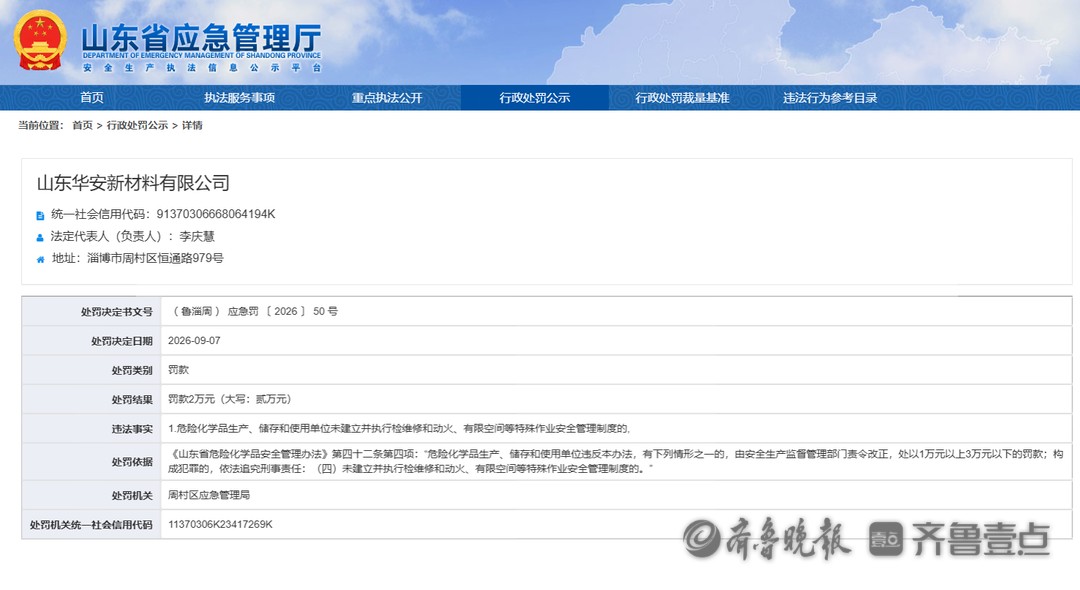Select the 行政处罚公示 navigation tab

pyautogui.click(x=534, y=98)
